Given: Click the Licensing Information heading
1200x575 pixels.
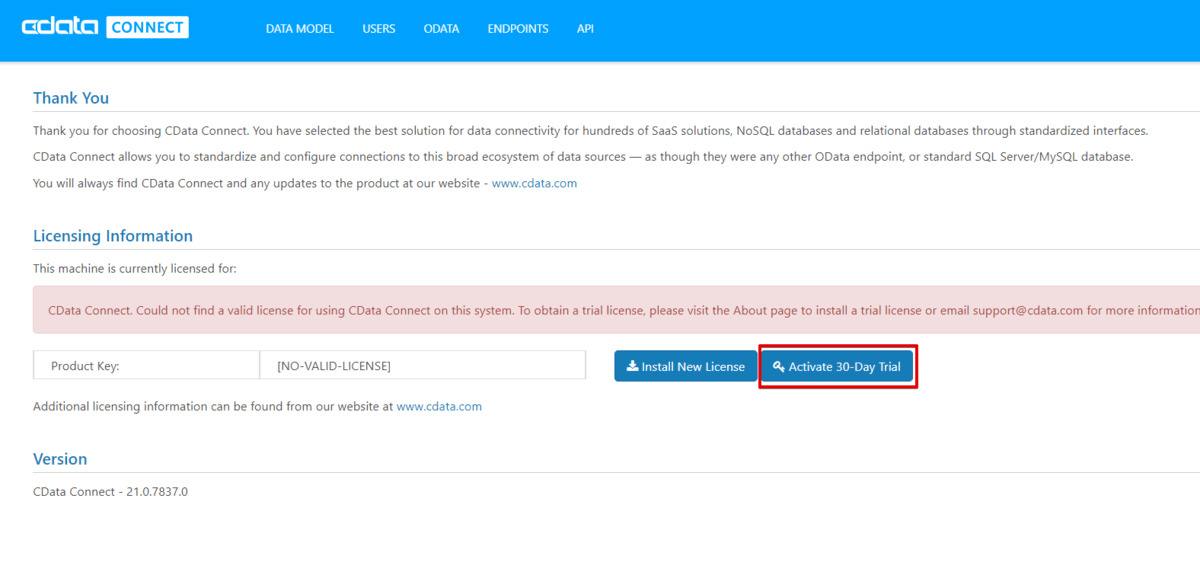Looking at the screenshot, I should (113, 236).
